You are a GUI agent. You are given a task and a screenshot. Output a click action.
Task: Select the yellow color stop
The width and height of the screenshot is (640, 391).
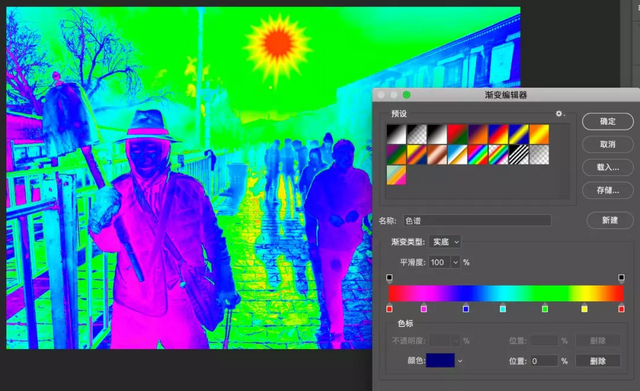coord(584,308)
